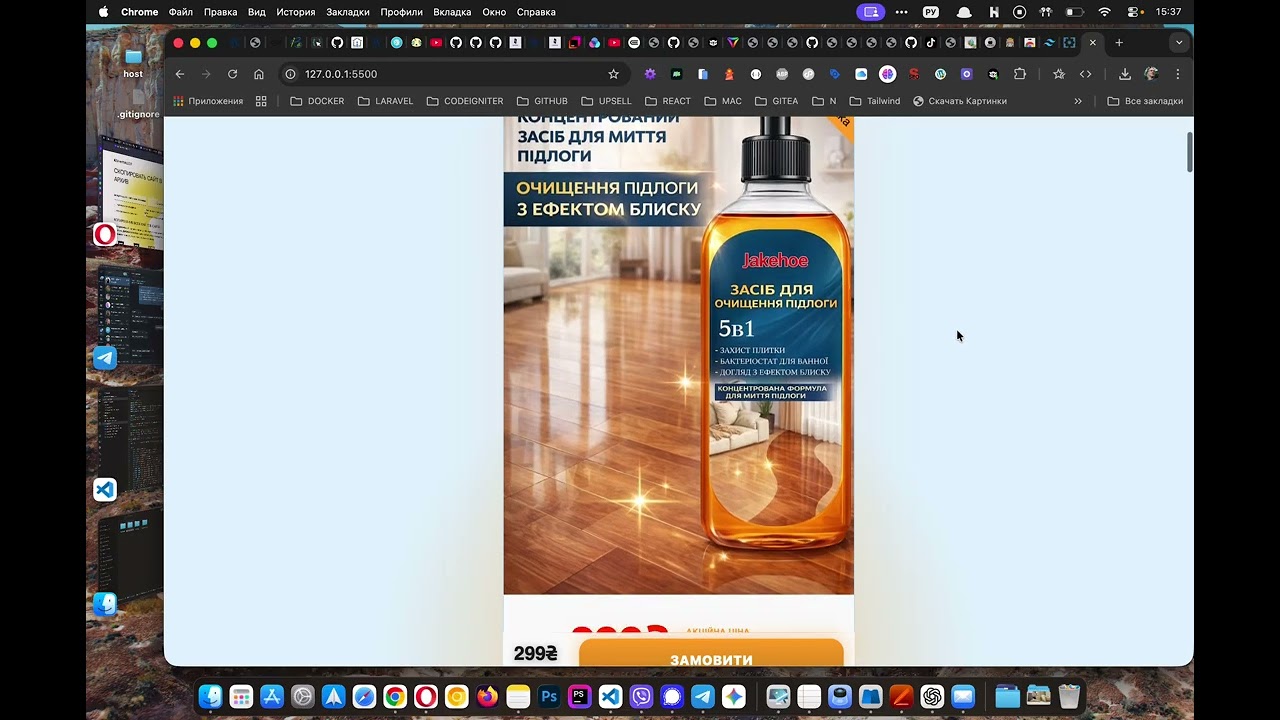Open the История menu
The image size is (1280, 720).
coord(296,12)
